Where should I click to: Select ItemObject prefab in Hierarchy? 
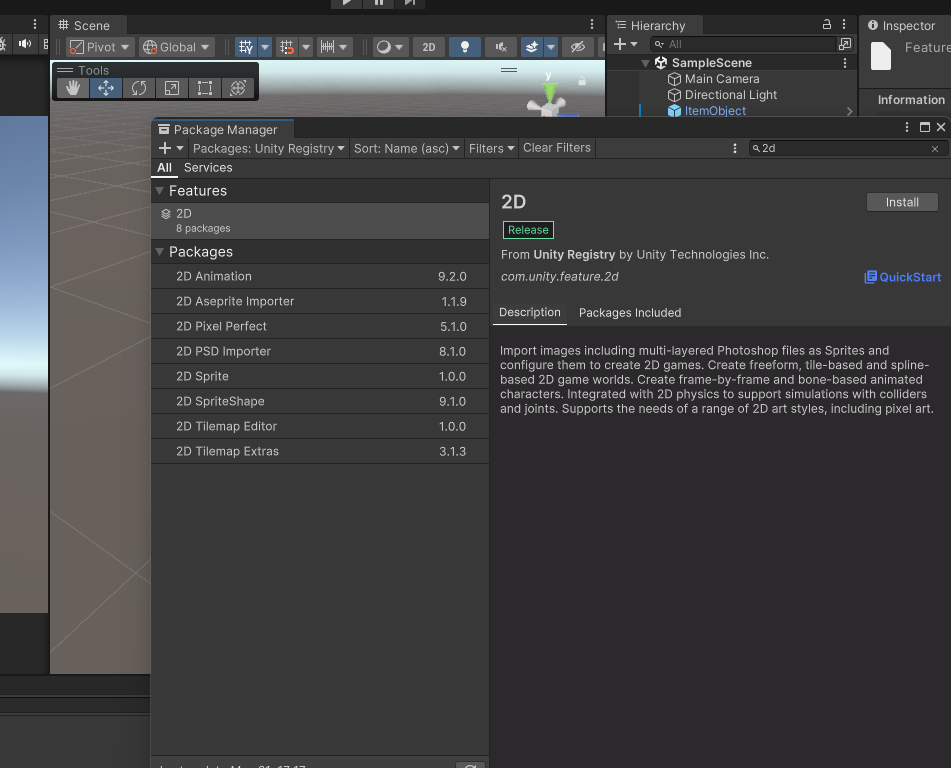pos(715,110)
